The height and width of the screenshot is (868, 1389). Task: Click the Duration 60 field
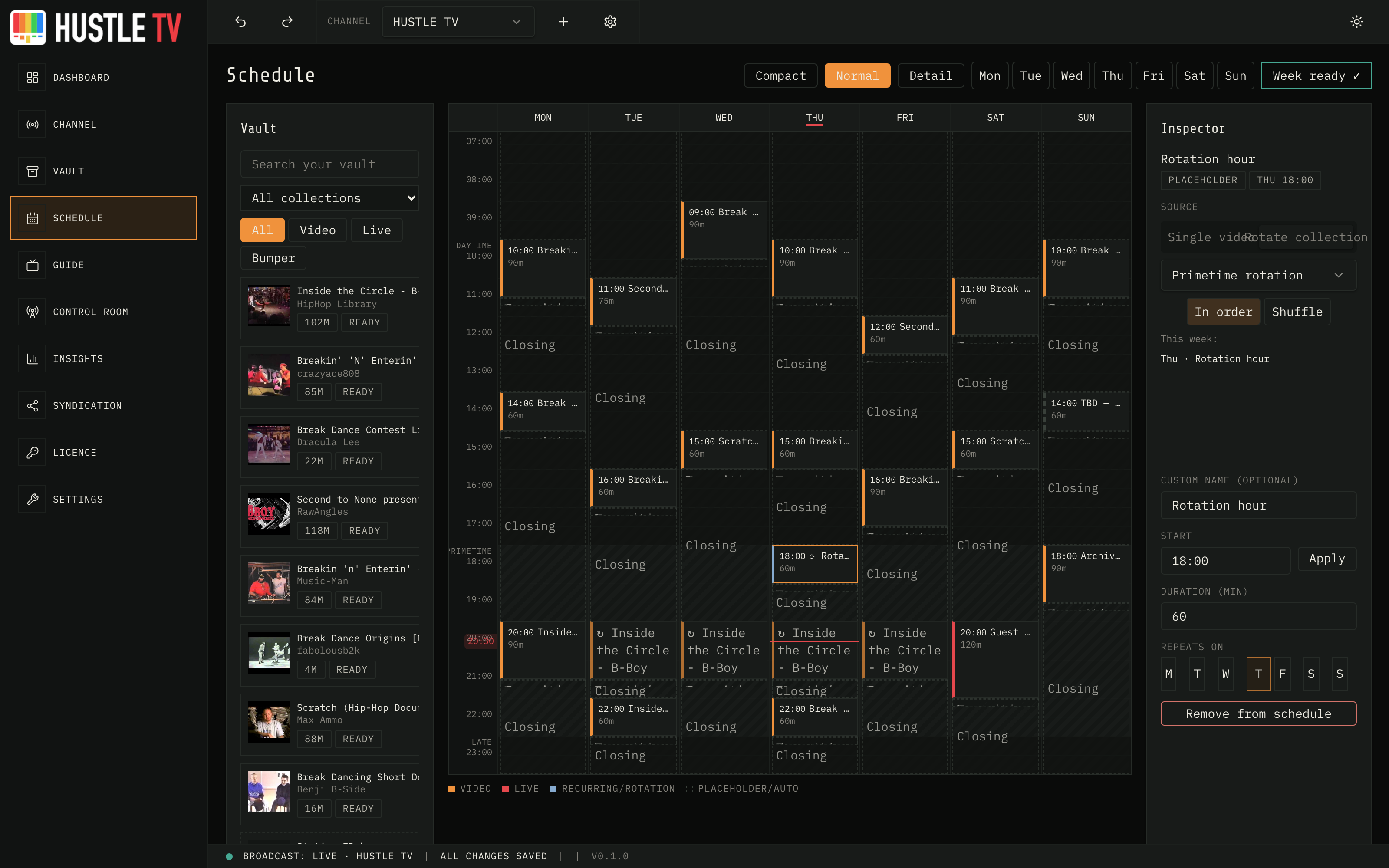[x=1258, y=617]
